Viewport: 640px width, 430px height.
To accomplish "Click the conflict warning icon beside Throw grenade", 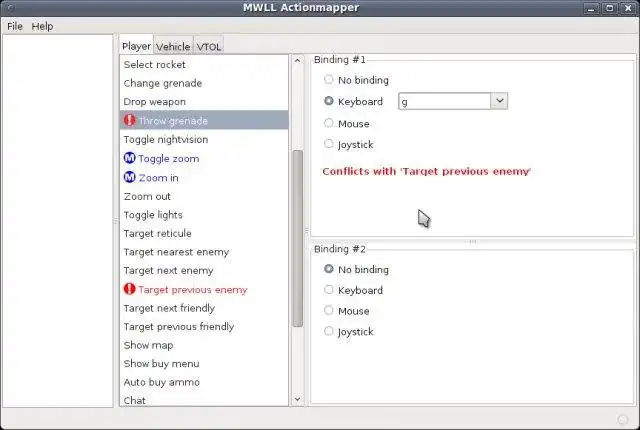I will coord(129,120).
